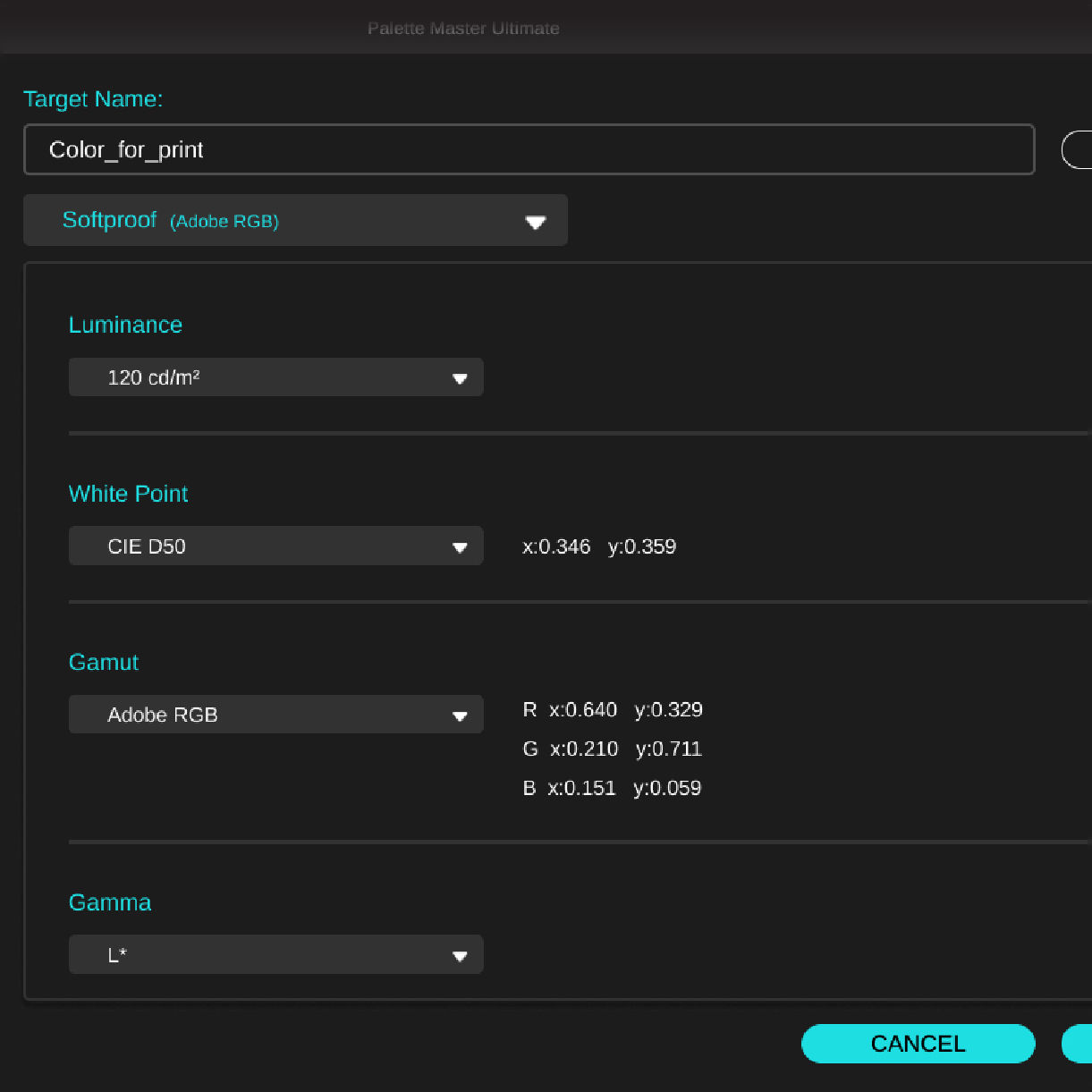Select the green primary G x:0.210 coordinates
1092x1092 pixels.
pos(613,749)
